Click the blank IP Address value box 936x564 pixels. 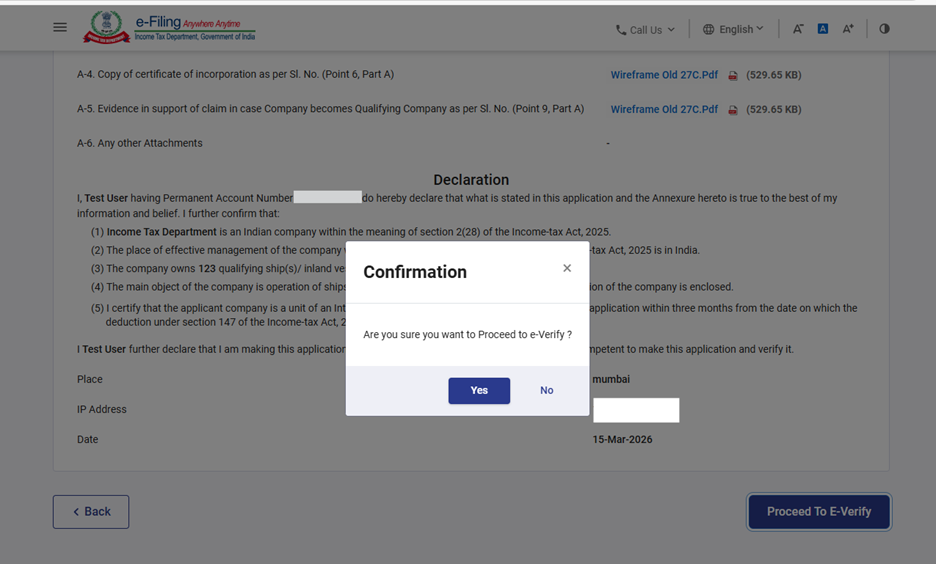pos(636,410)
